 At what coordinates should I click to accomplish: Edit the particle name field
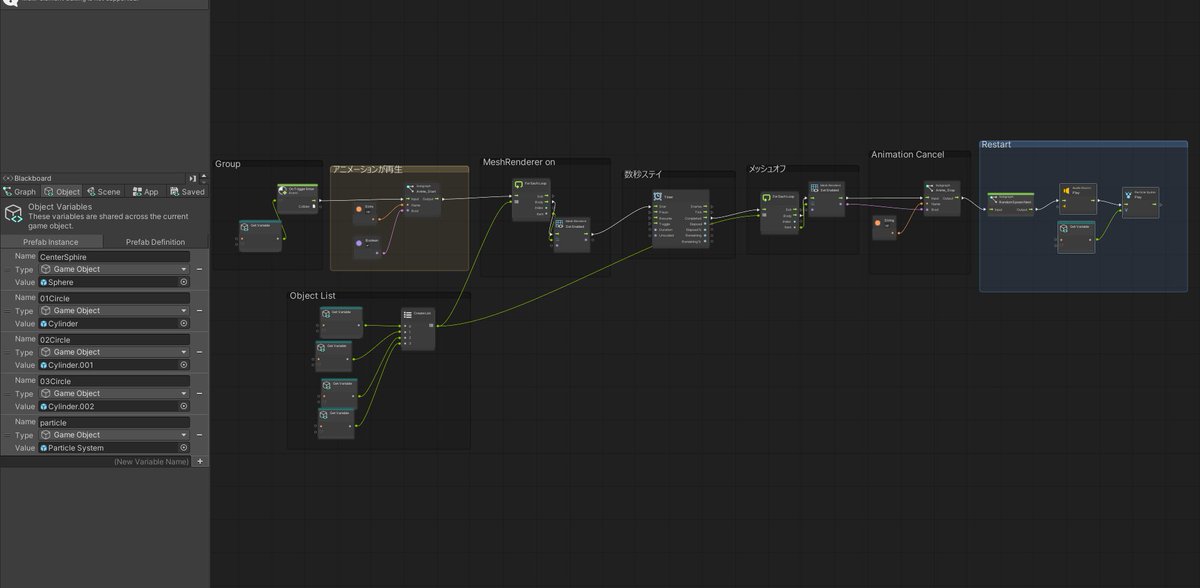coord(113,422)
